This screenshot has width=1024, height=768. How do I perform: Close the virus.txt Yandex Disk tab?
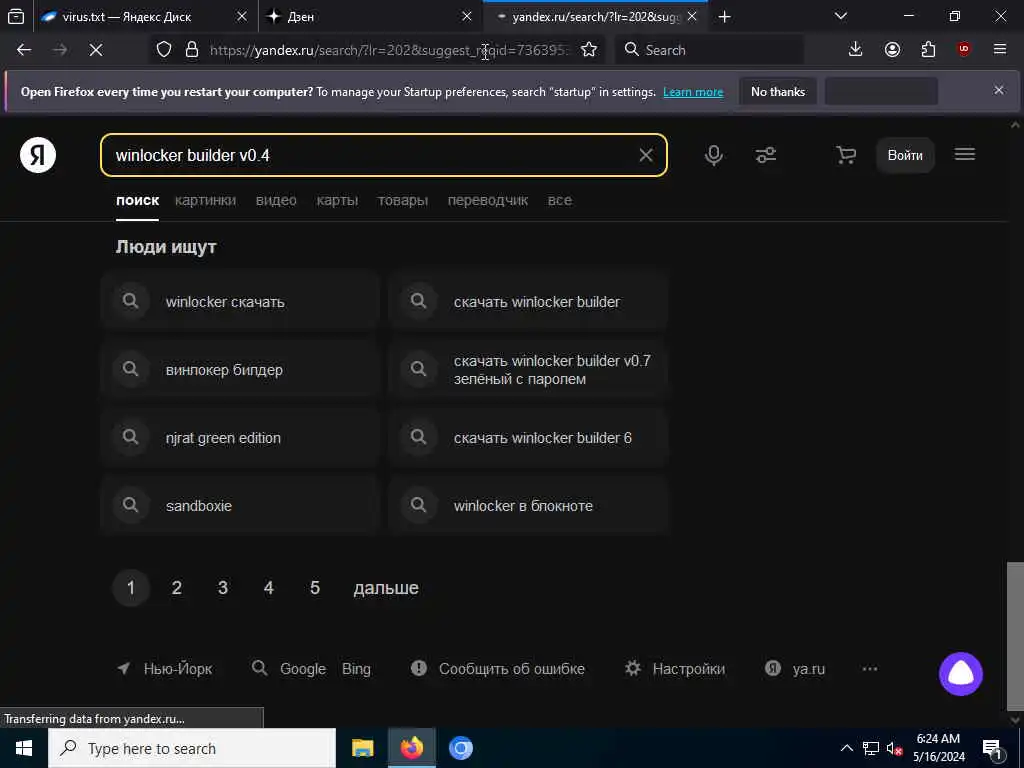pos(242,17)
